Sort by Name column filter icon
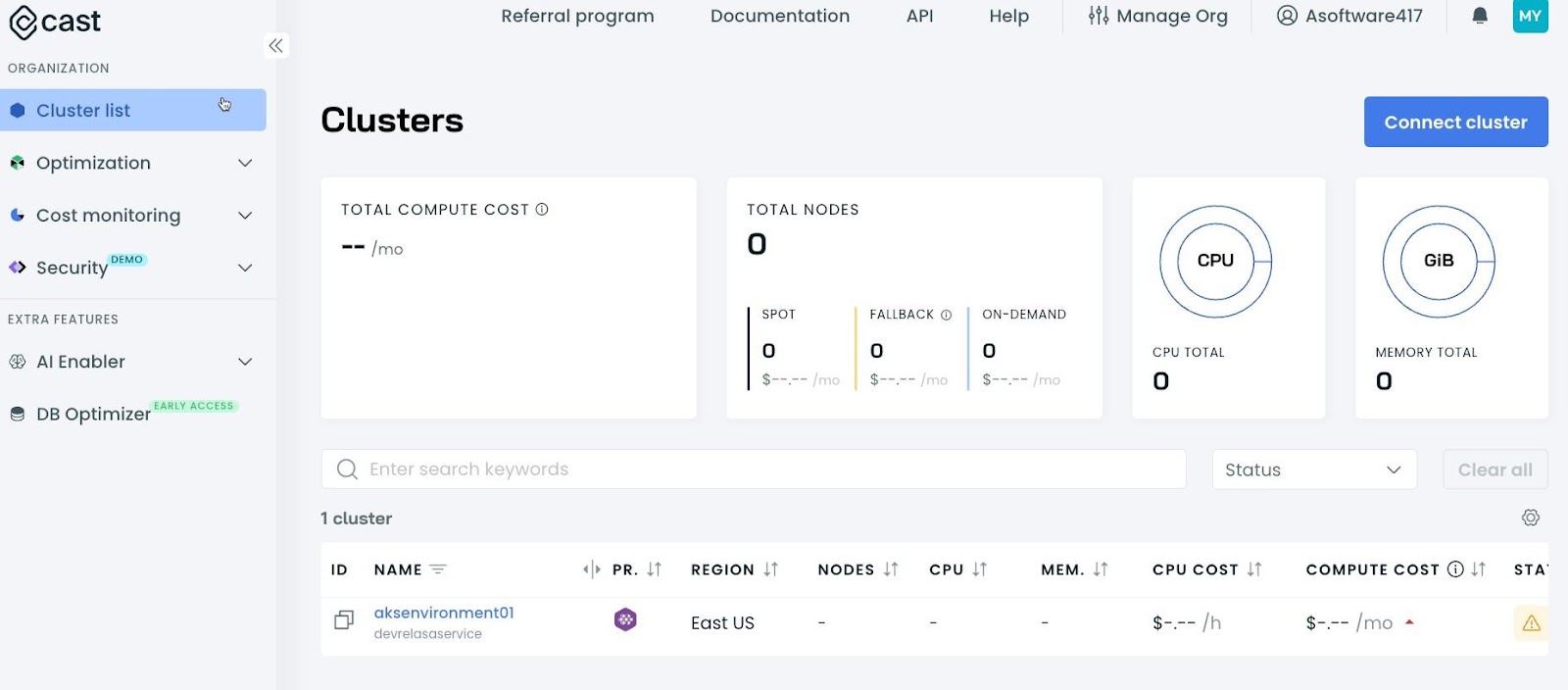The image size is (1568, 690). [x=438, y=569]
